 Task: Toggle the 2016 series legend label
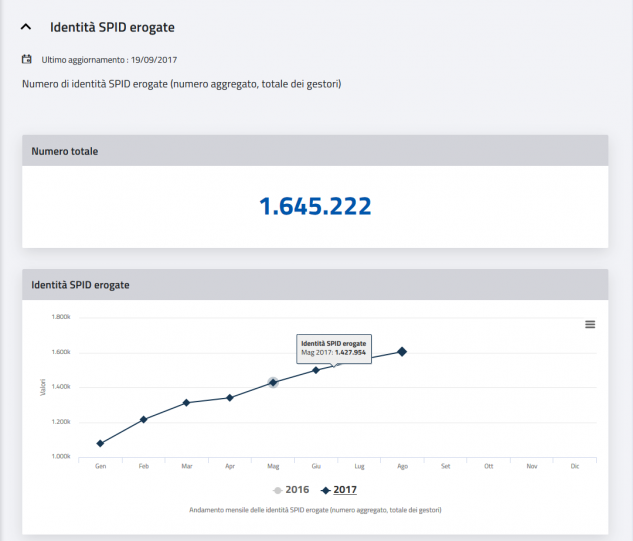pyautogui.click(x=297, y=490)
